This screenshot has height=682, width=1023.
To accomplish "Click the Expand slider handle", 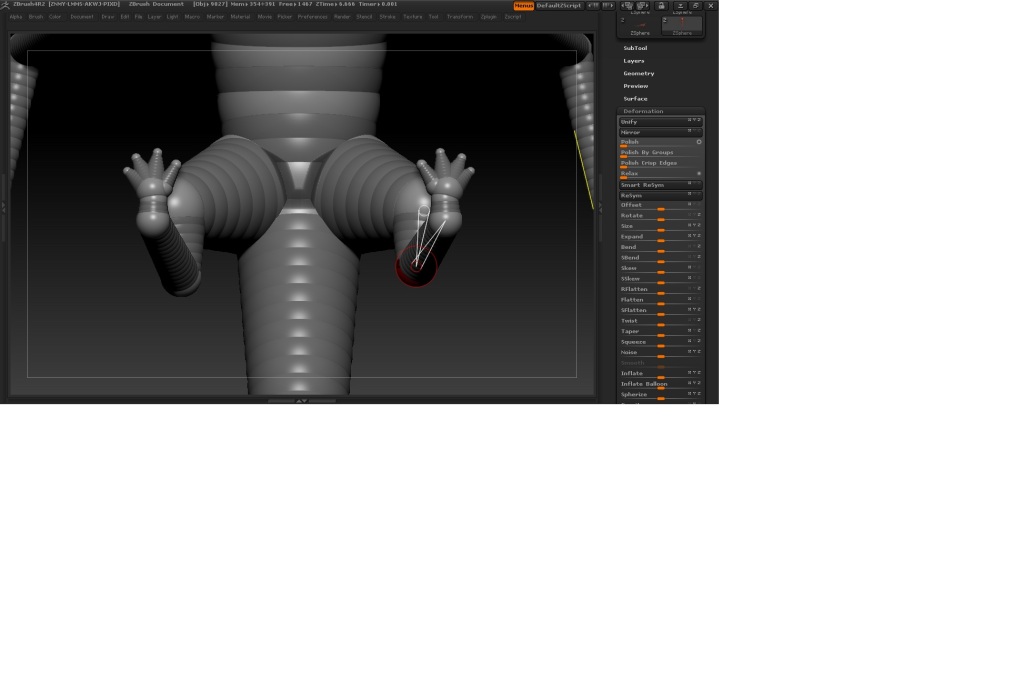I will 661,240.
